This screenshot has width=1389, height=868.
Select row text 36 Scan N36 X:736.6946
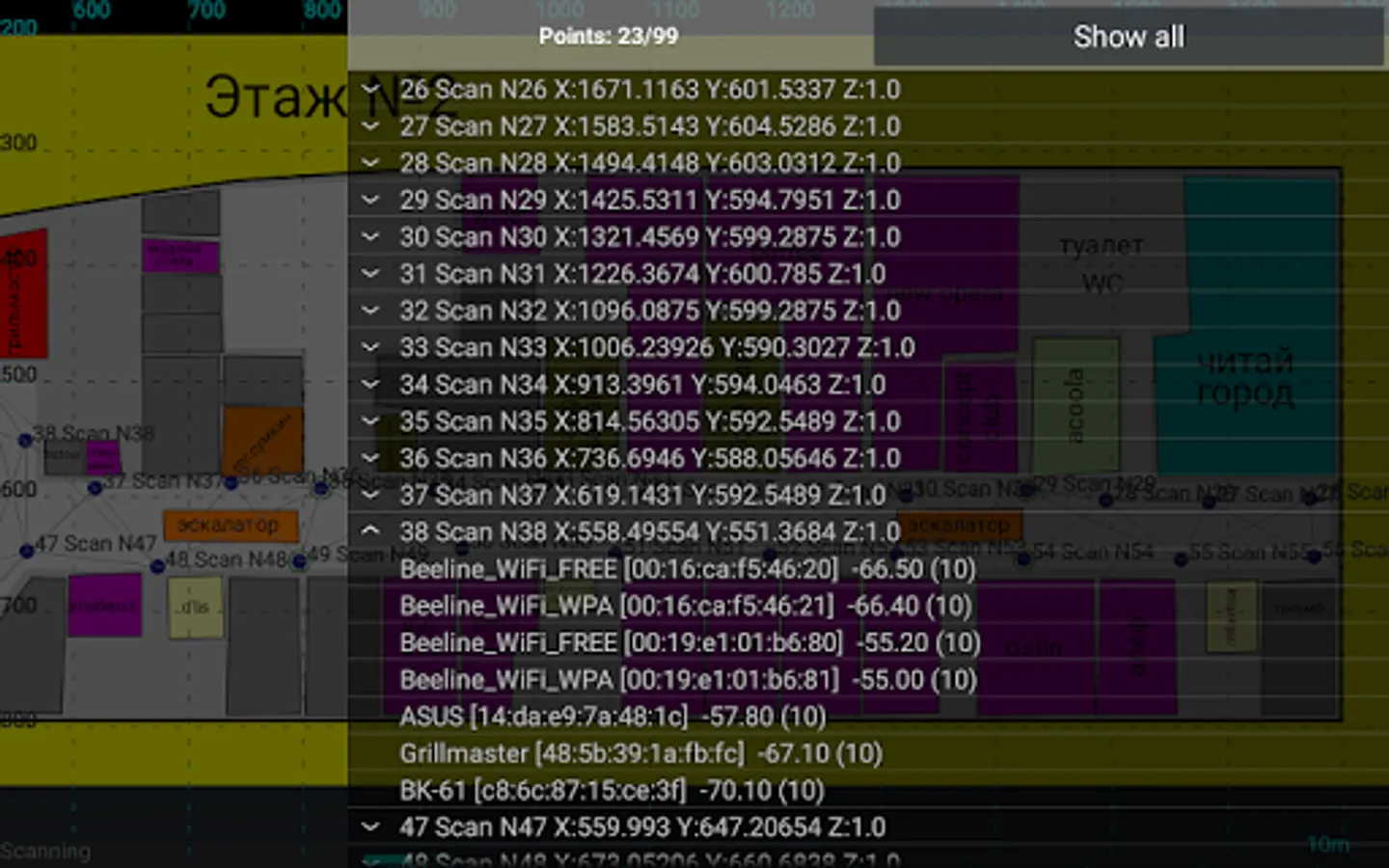(x=650, y=457)
